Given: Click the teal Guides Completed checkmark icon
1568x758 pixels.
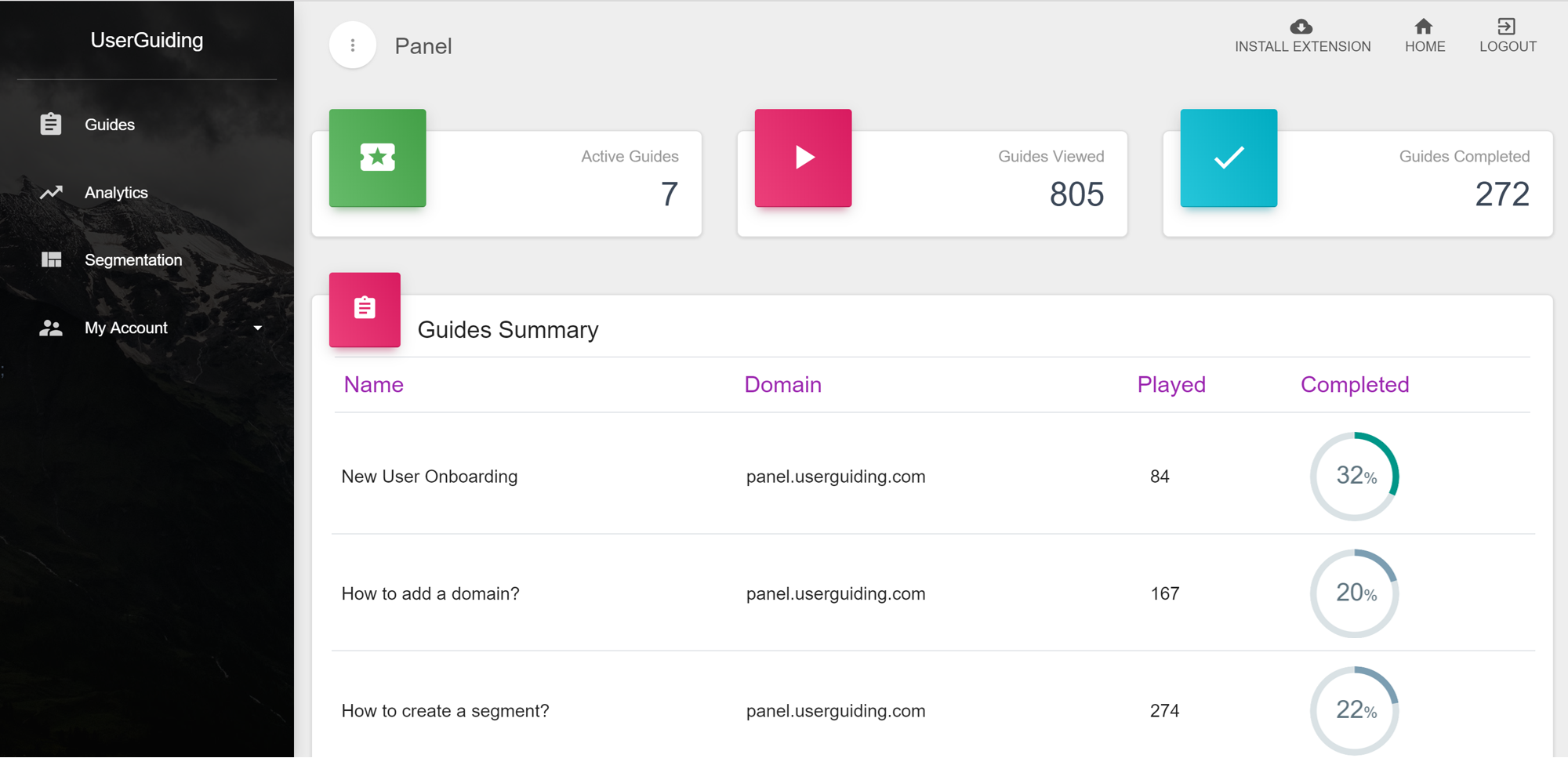Looking at the screenshot, I should pyautogui.click(x=1229, y=158).
